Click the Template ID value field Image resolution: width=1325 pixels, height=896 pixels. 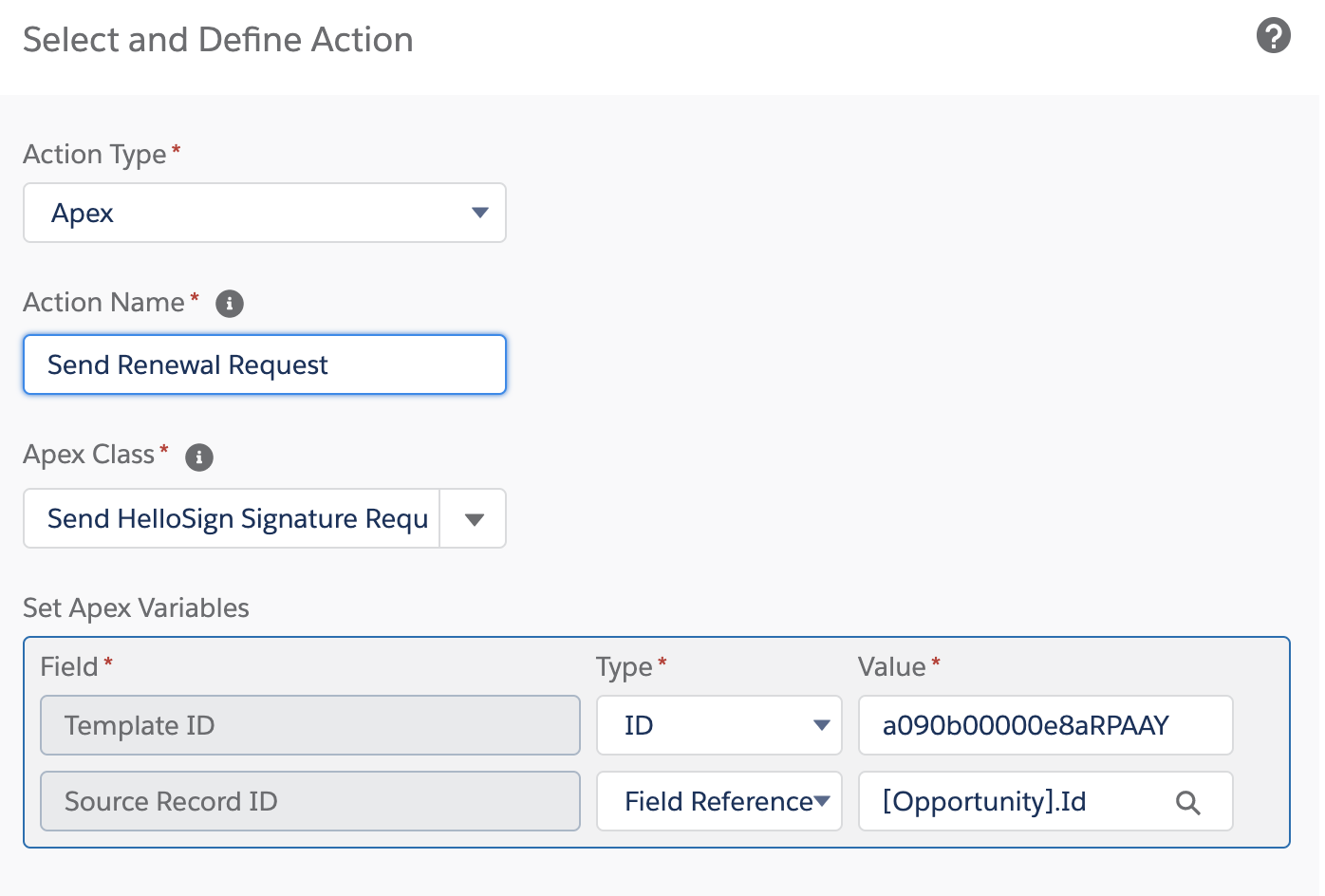point(1044,726)
